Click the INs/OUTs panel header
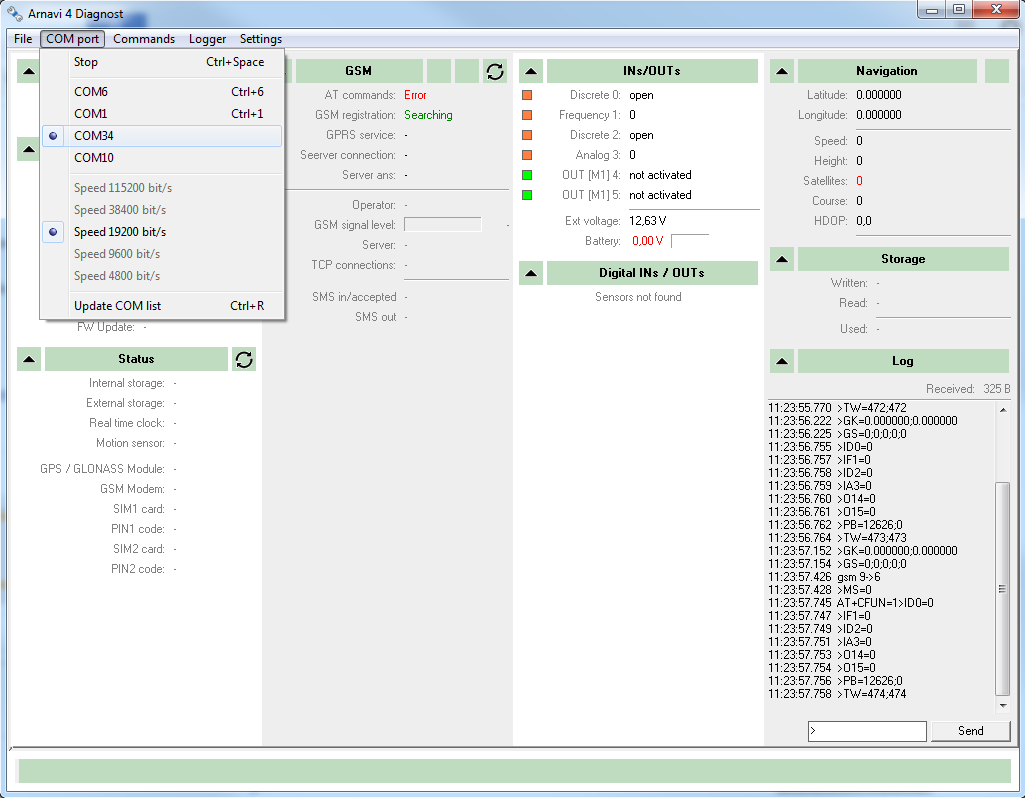Screen dimensions: 1025x798 coord(652,71)
